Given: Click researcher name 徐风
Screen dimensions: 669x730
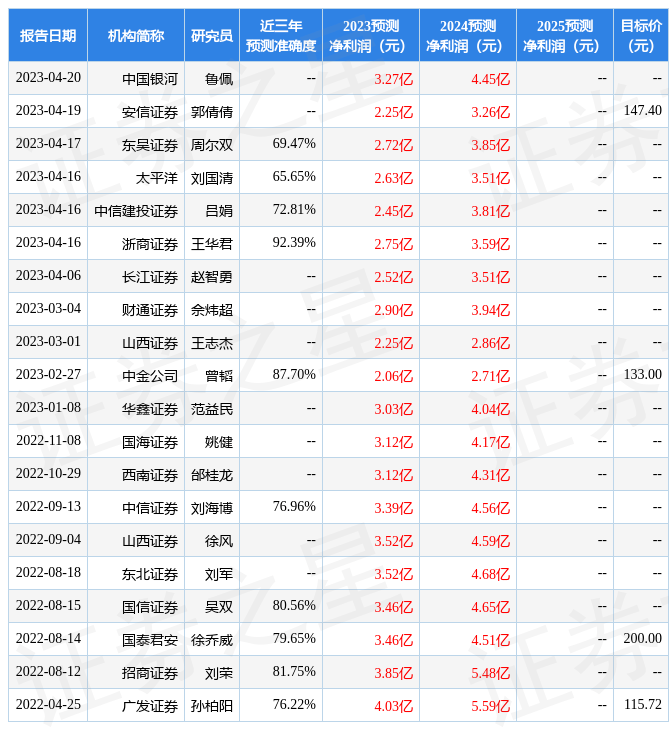Looking at the screenshot, I should tap(219, 541).
